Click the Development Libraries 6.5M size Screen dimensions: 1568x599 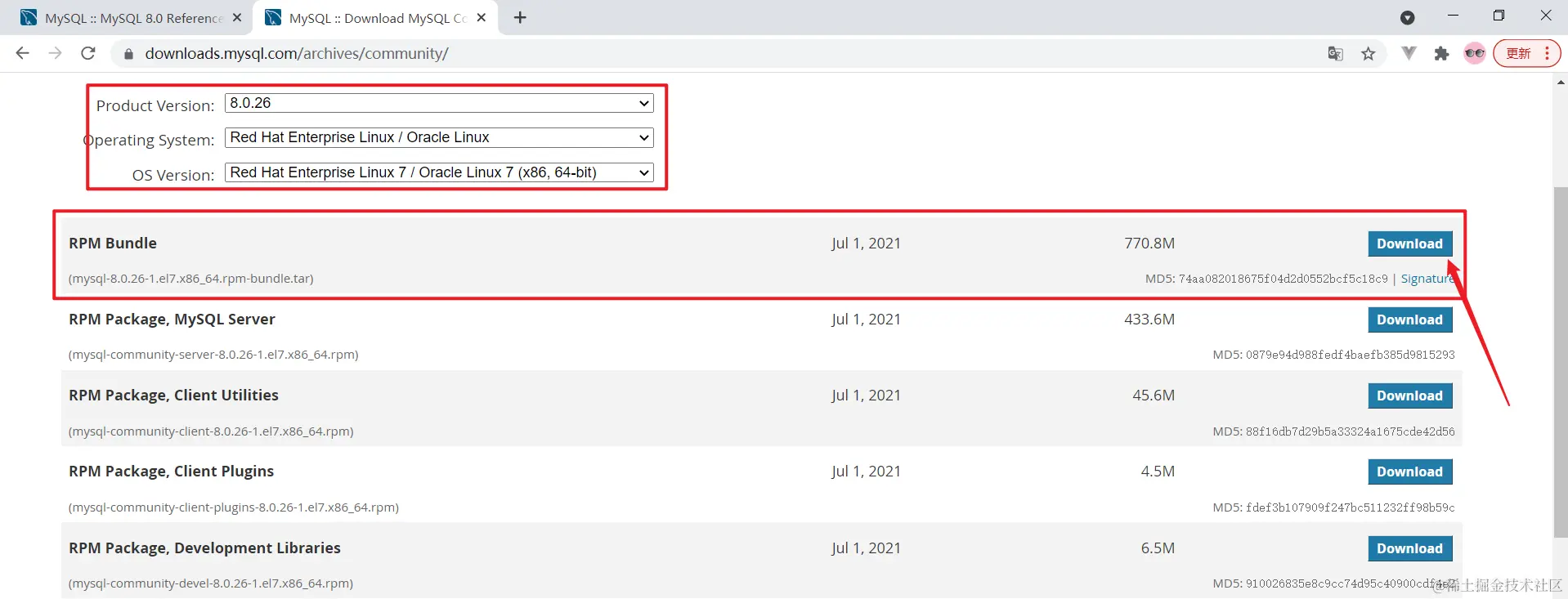(x=1158, y=548)
